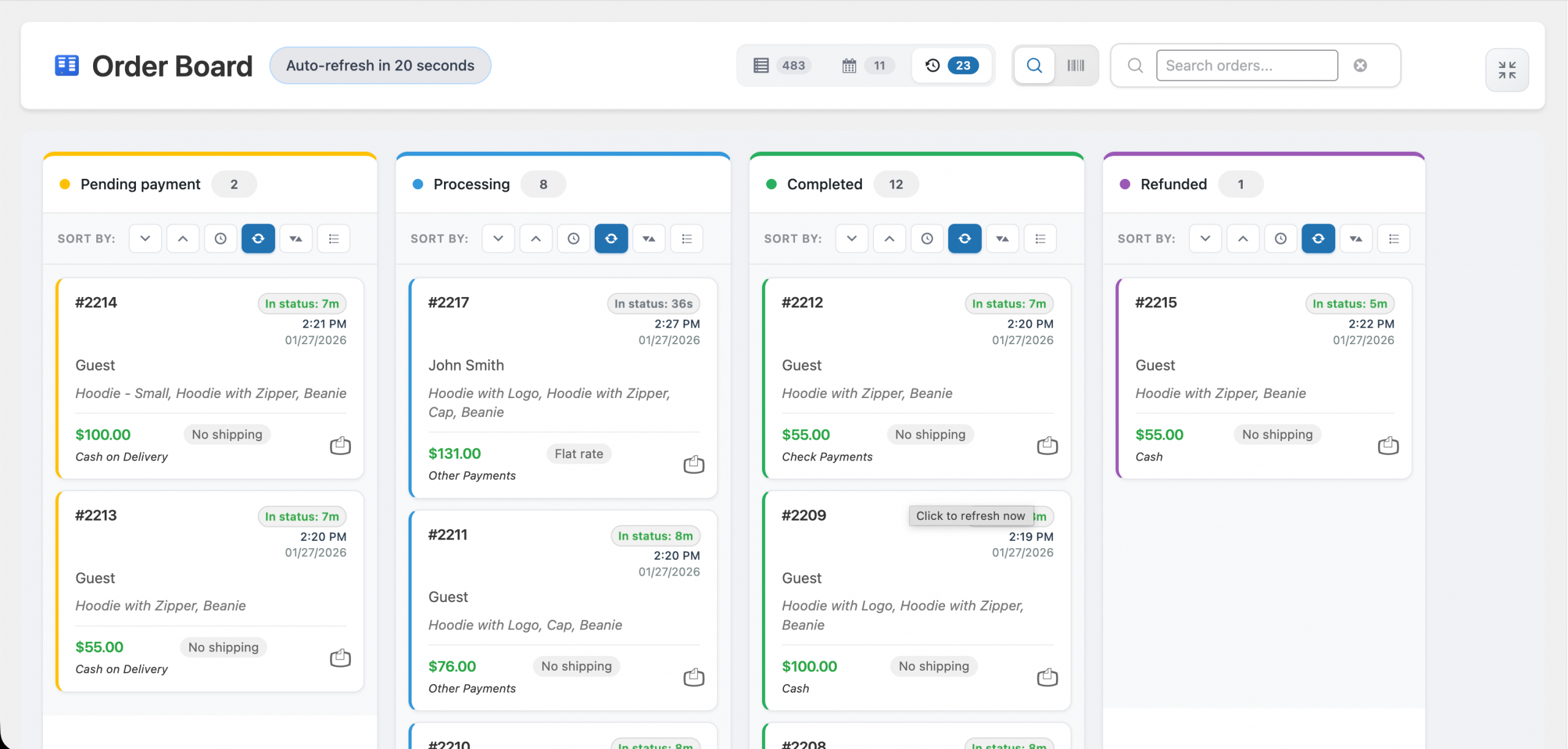Image resolution: width=1568 pixels, height=749 pixels.
Task: Select the all orders view showing 483
Action: tap(782, 66)
